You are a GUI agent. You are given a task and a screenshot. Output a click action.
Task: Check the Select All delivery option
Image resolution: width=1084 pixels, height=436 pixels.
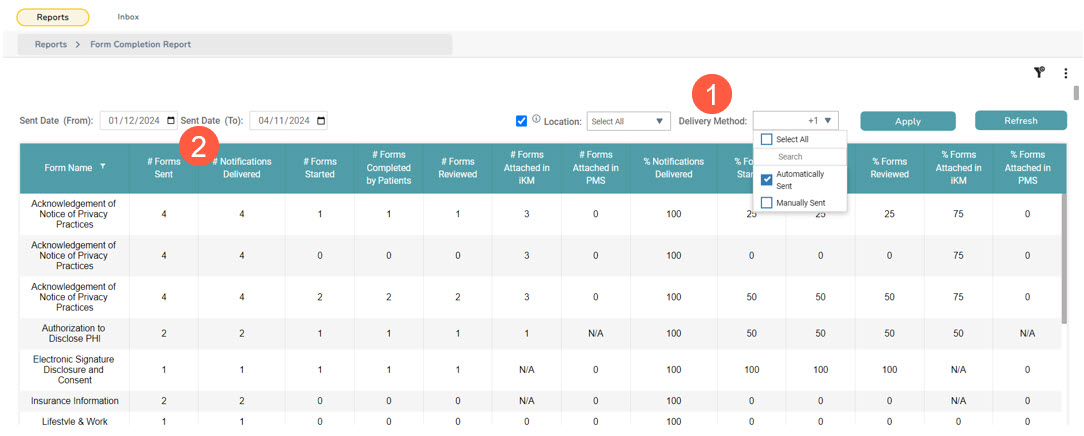click(x=767, y=139)
